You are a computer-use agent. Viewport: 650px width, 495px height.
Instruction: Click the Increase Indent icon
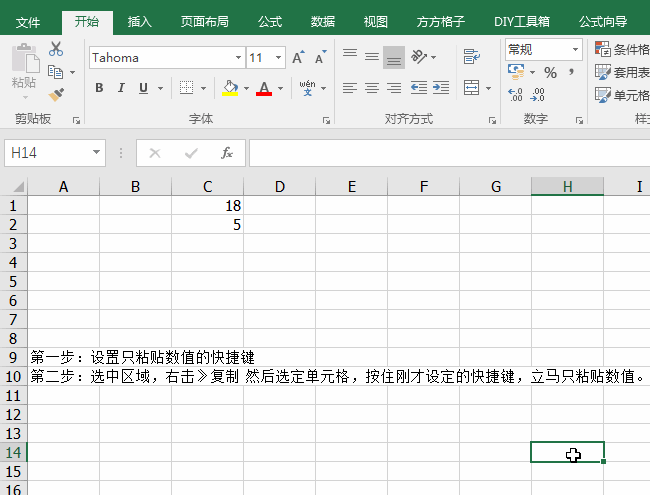[440, 88]
